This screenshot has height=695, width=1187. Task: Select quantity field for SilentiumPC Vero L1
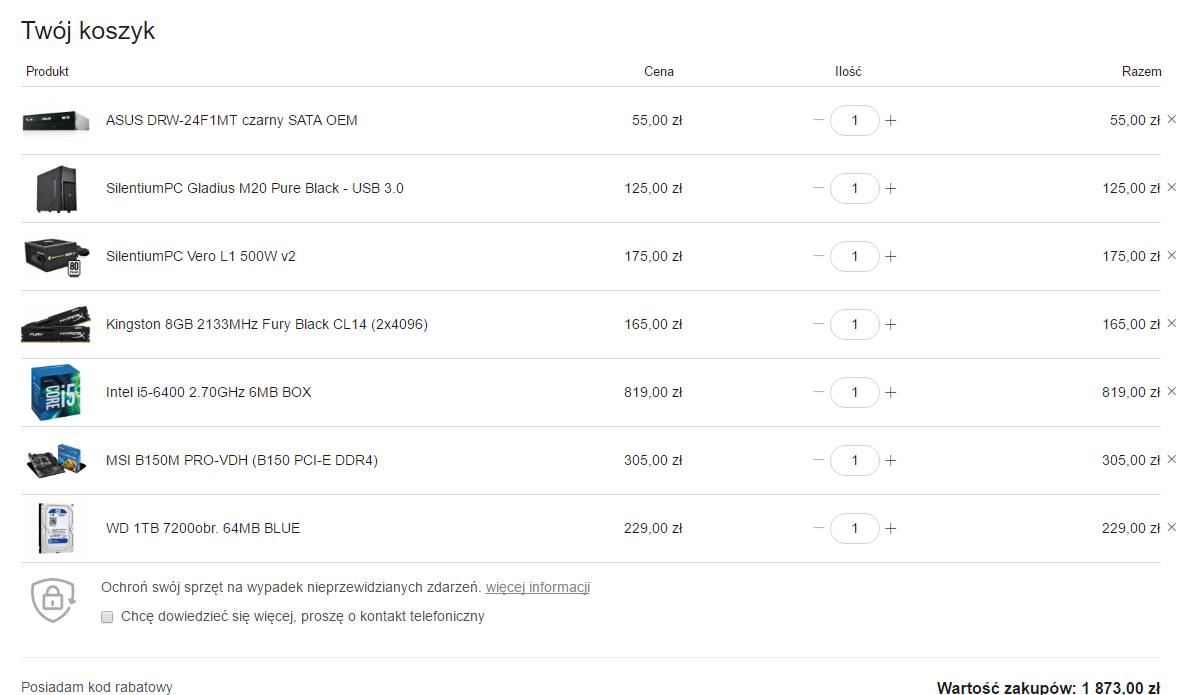[x=855, y=257]
